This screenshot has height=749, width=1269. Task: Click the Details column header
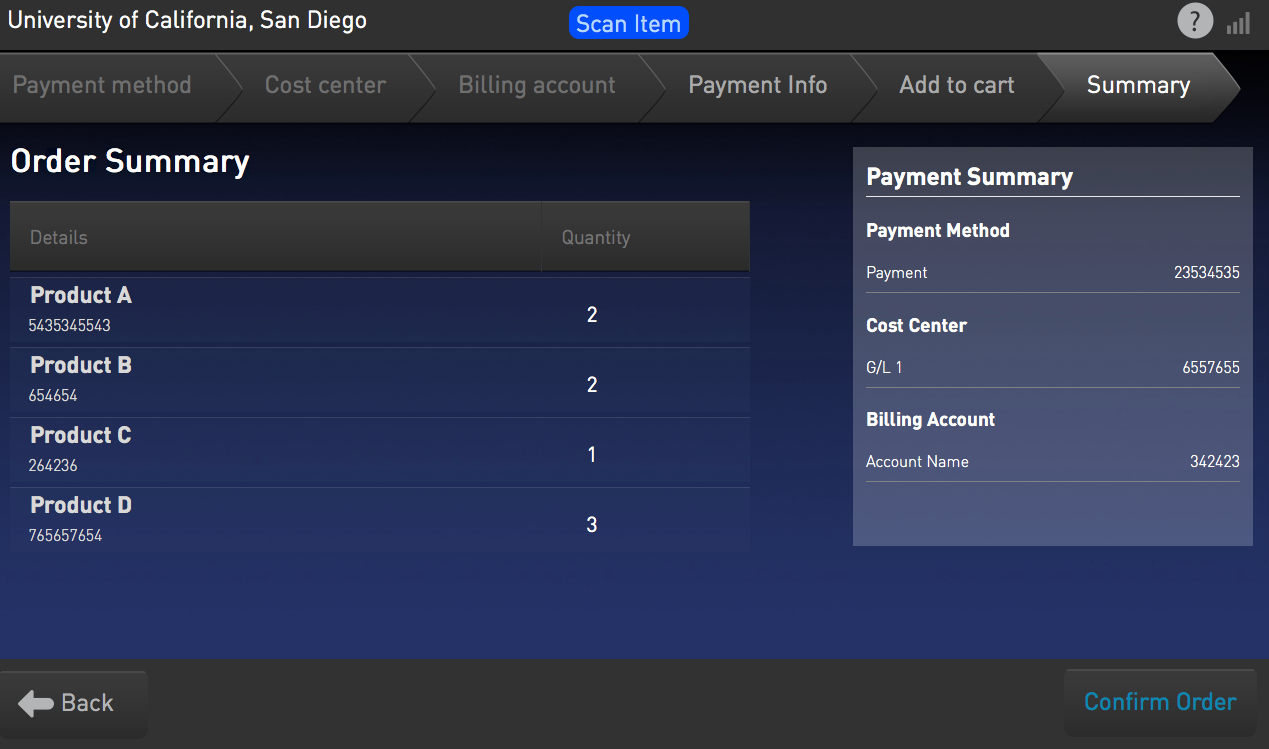click(x=59, y=238)
